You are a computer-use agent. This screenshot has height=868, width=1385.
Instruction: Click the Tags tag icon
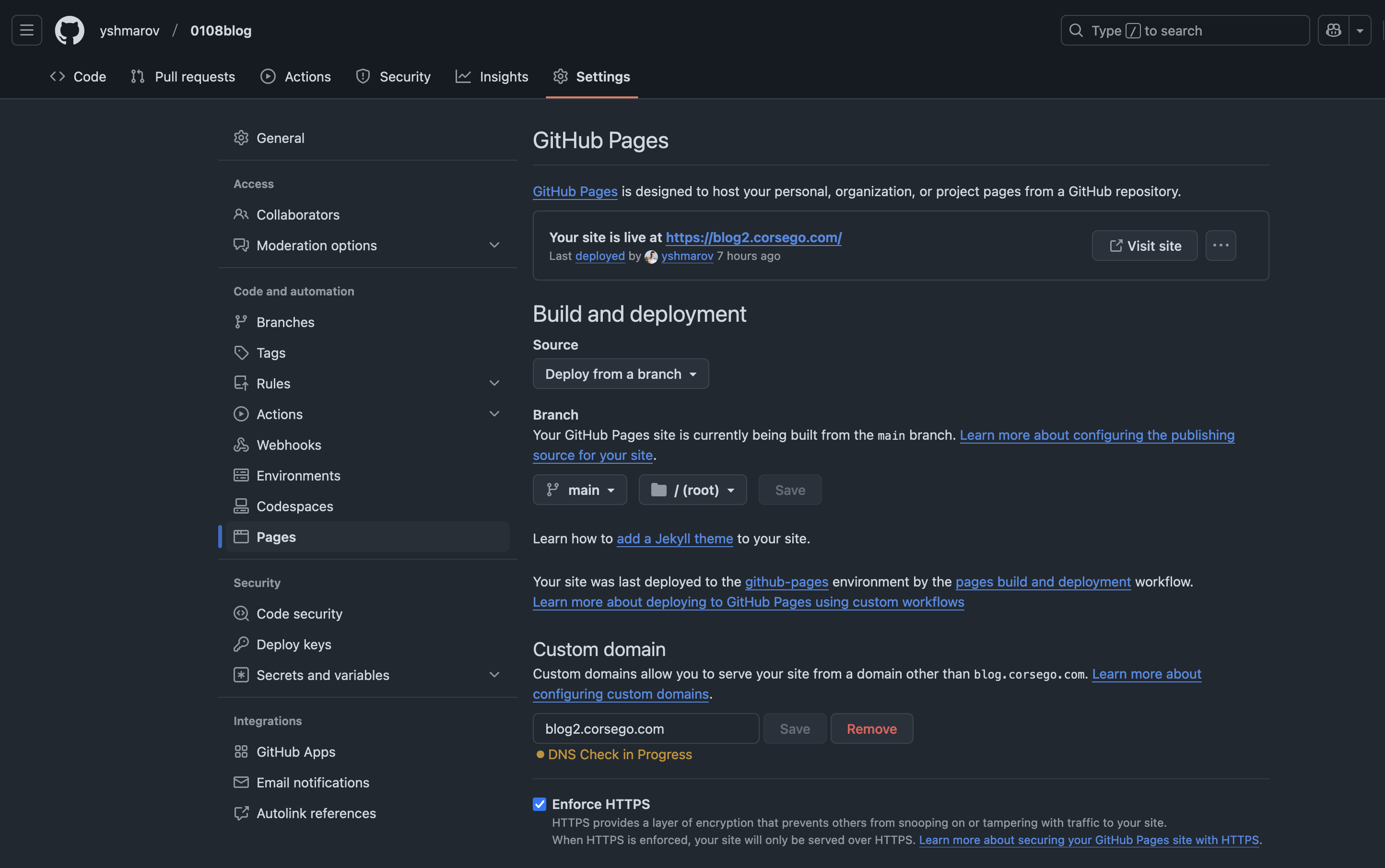[x=241, y=352]
